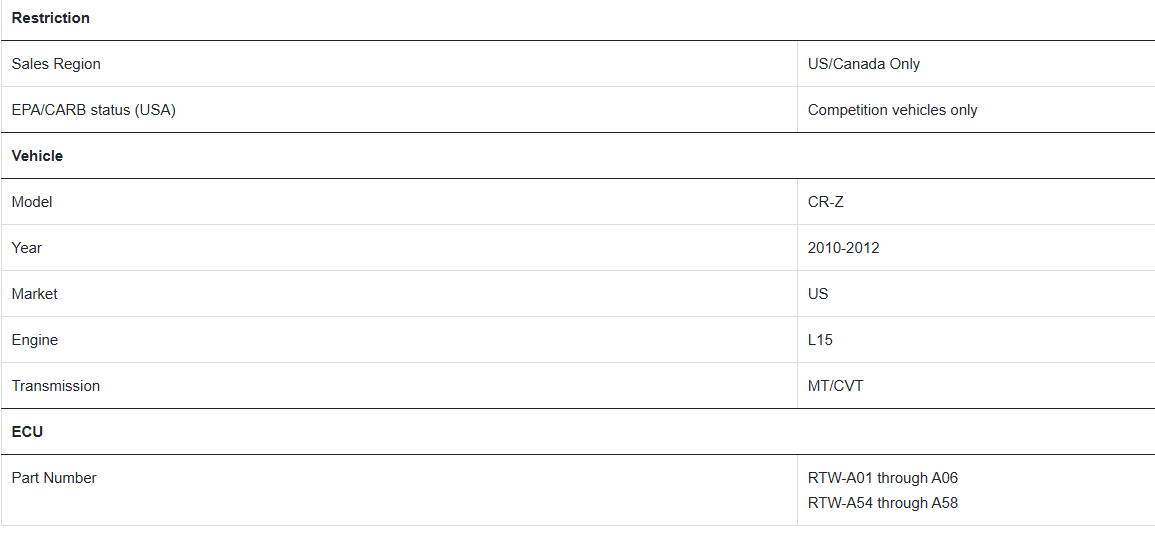Image resolution: width=1155 pixels, height=542 pixels.
Task: Select the CR-Z model value
Action: 826,202
